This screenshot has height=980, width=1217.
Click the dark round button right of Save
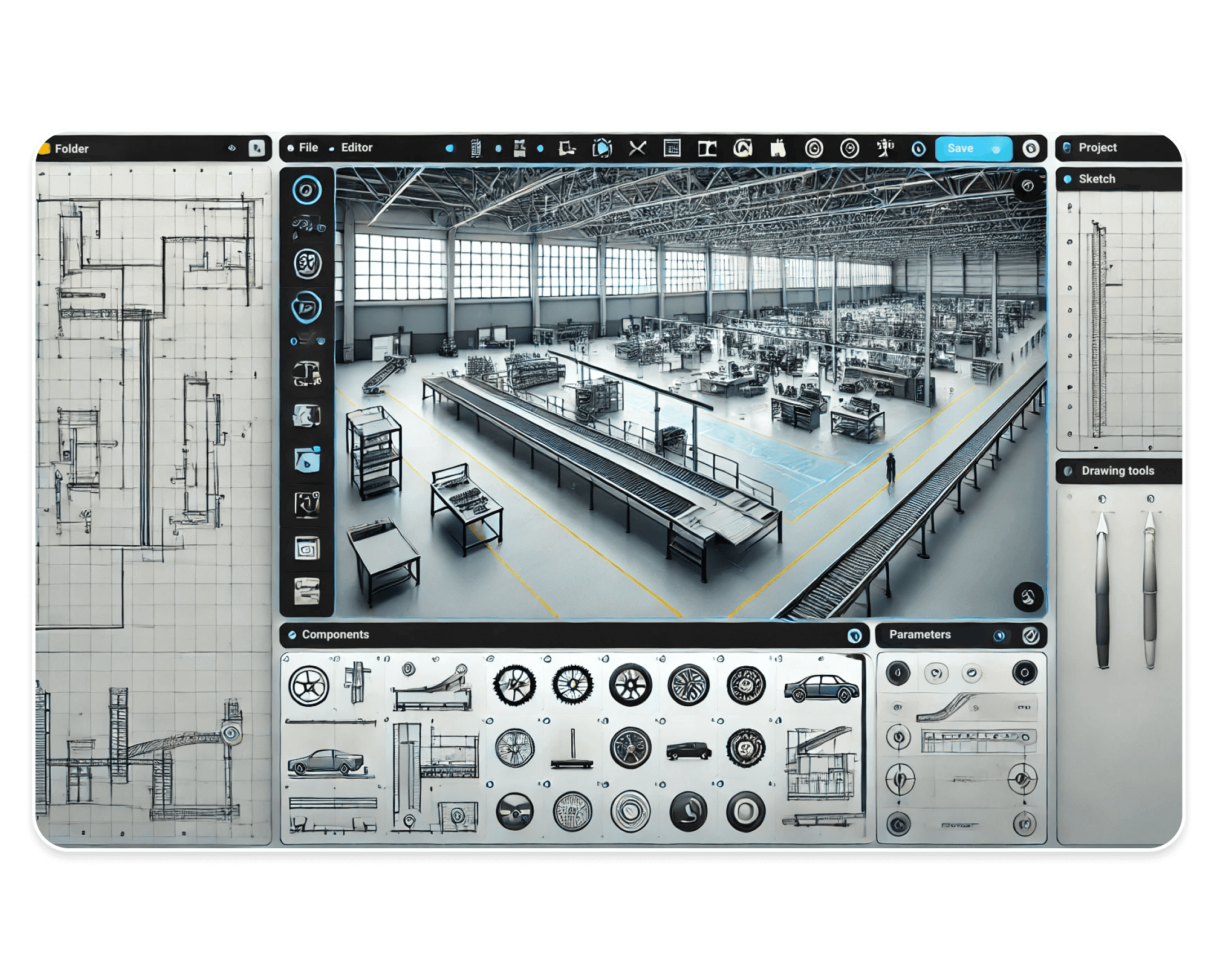click(x=1031, y=149)
